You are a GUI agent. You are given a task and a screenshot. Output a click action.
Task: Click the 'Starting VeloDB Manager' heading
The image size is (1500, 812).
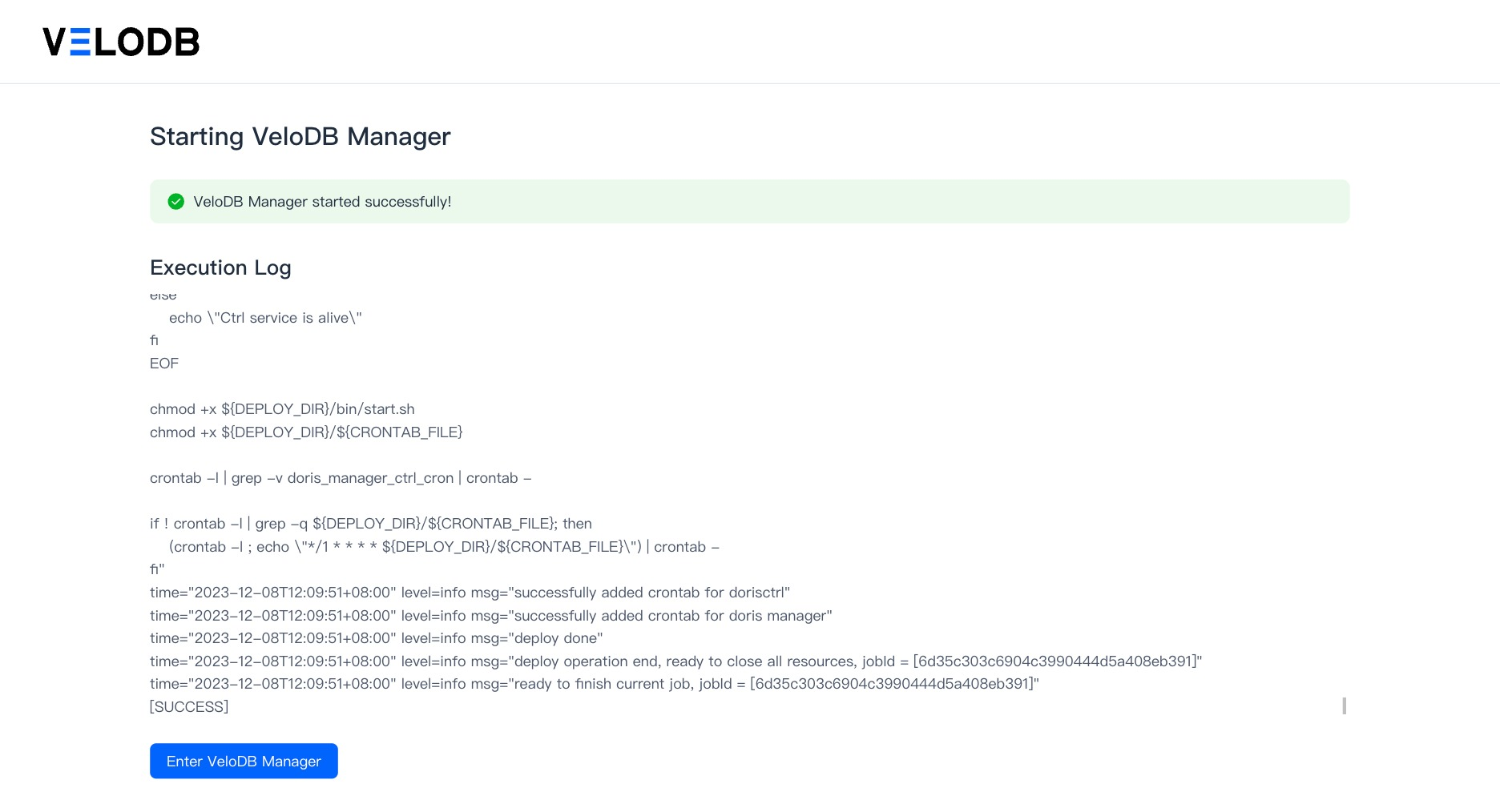pos(300,136)
